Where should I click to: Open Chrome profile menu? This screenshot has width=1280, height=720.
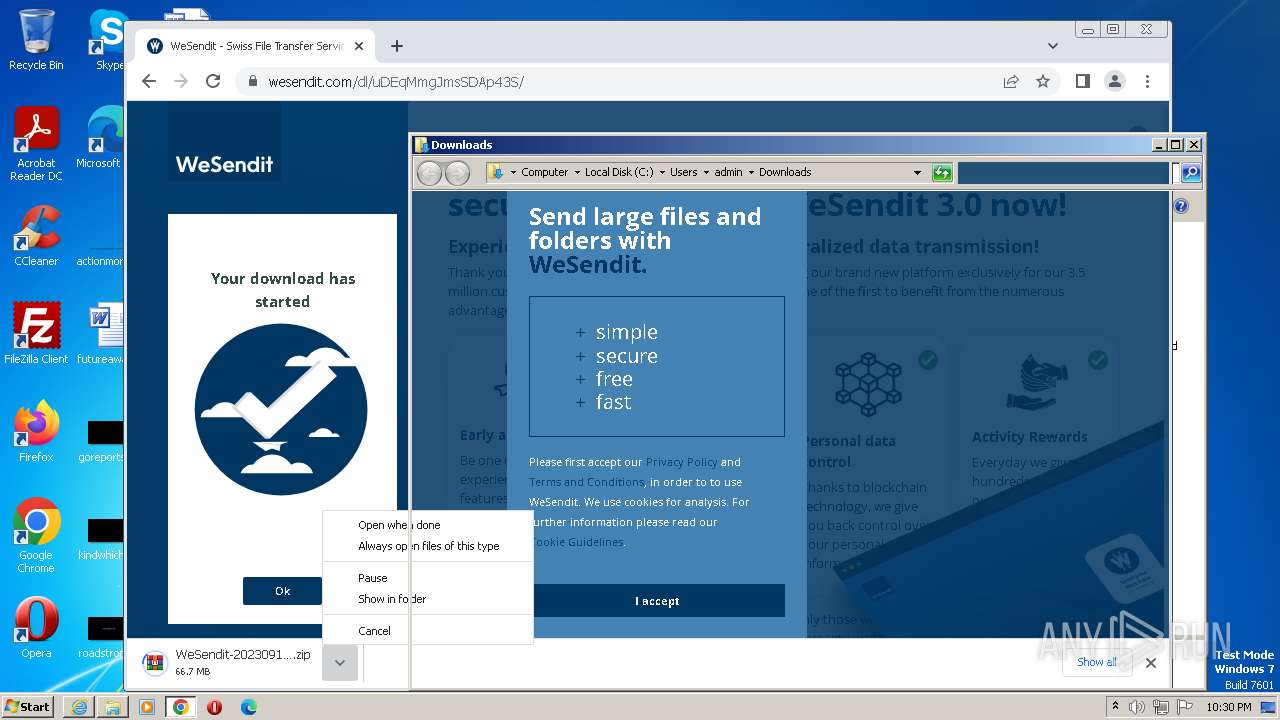coord(1115,81)
